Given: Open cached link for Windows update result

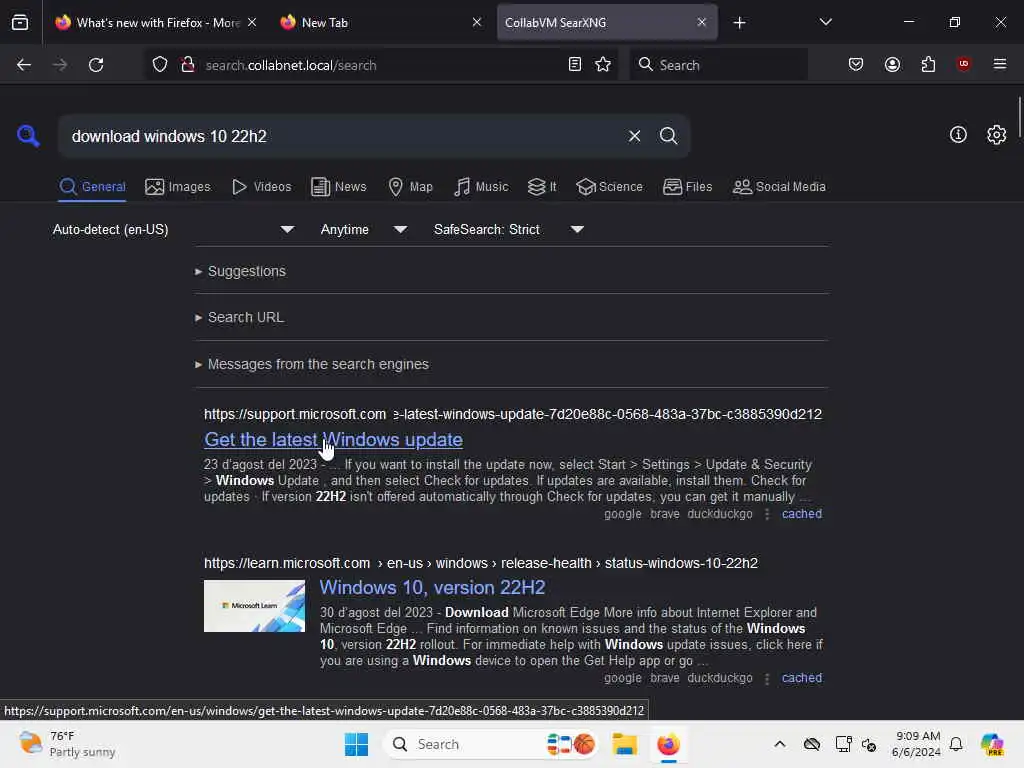Looking at the screenshot, I should (801, 514).
